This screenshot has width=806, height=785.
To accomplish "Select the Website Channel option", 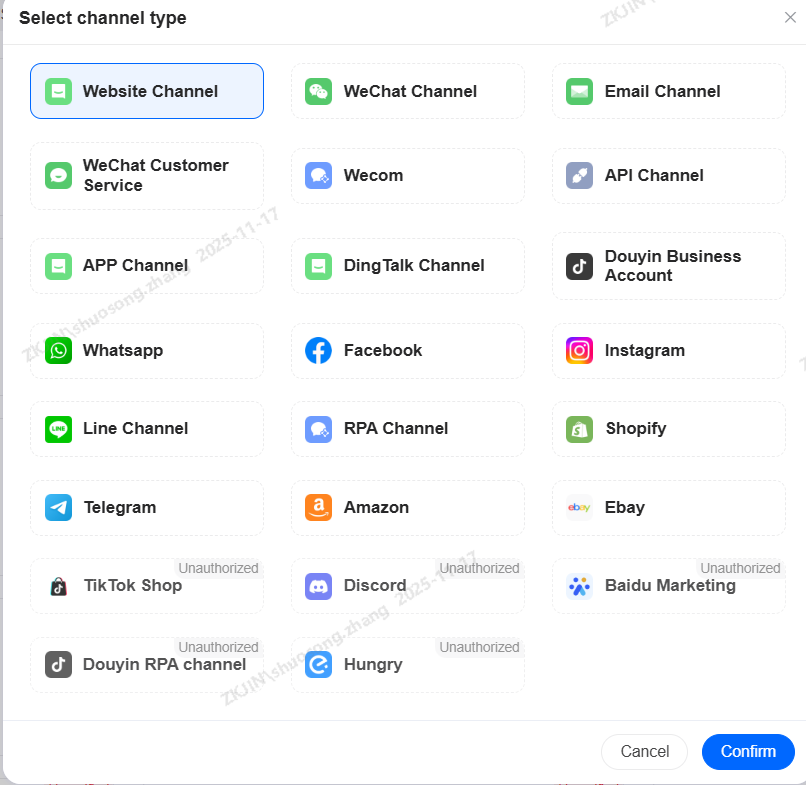I will pyautogui.click(x=147, y=91).
